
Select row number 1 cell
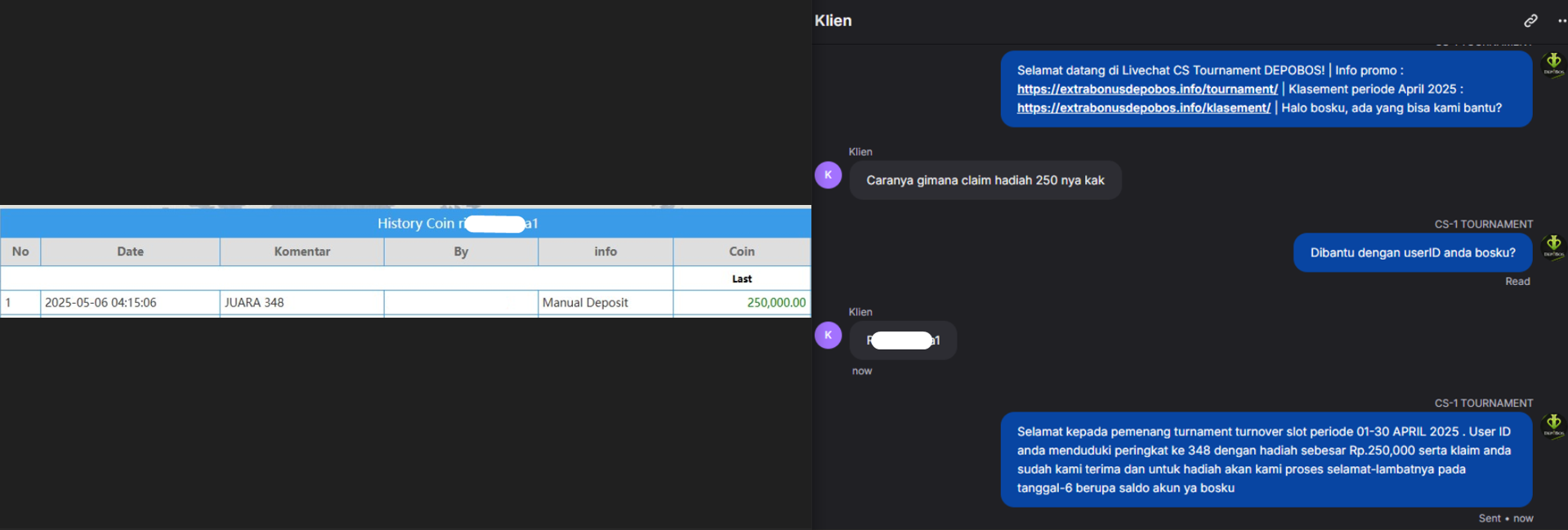click(20, 302)
